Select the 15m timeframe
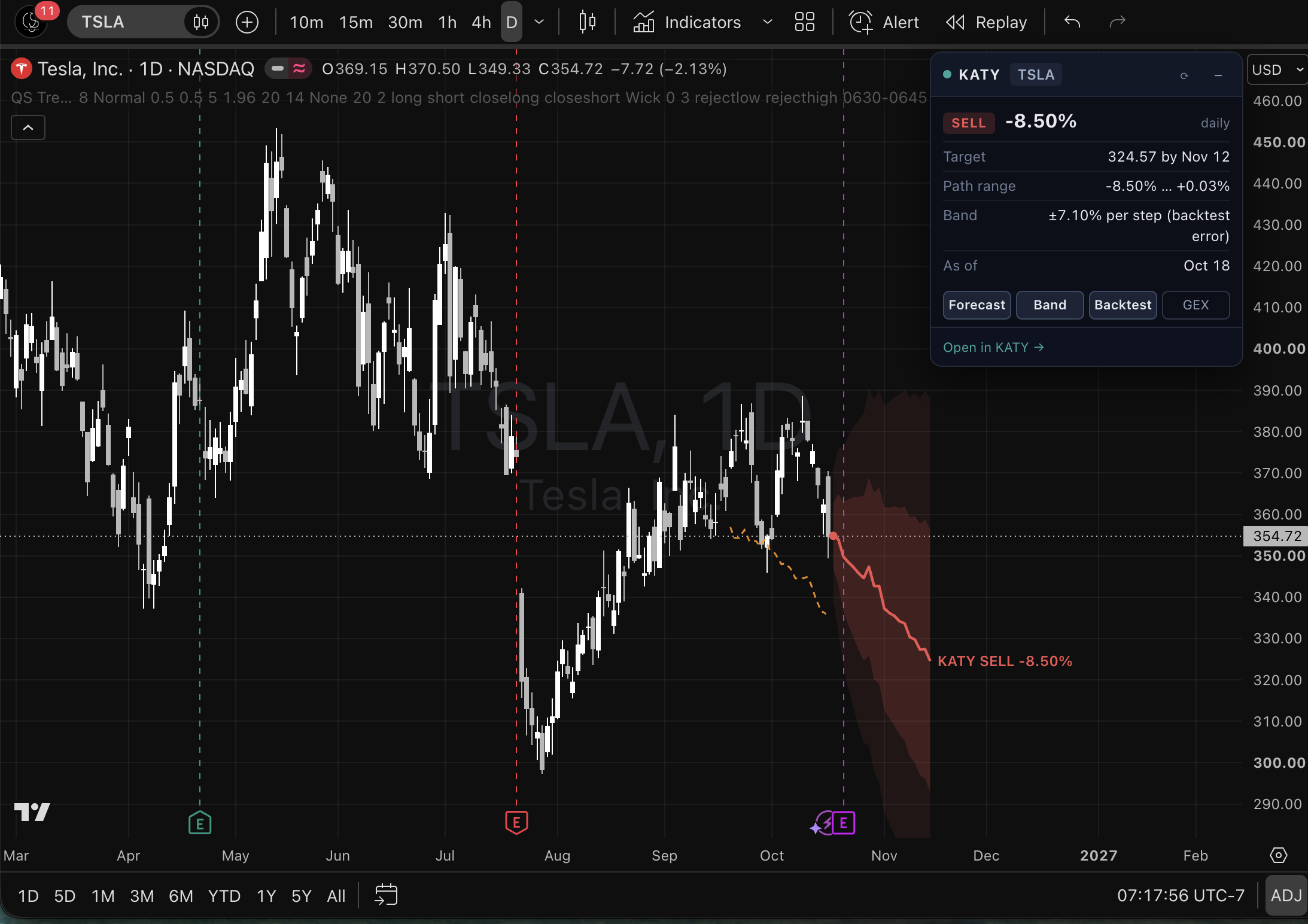The height and width of the screenshot is (924, 1308). tap(356, 22)
